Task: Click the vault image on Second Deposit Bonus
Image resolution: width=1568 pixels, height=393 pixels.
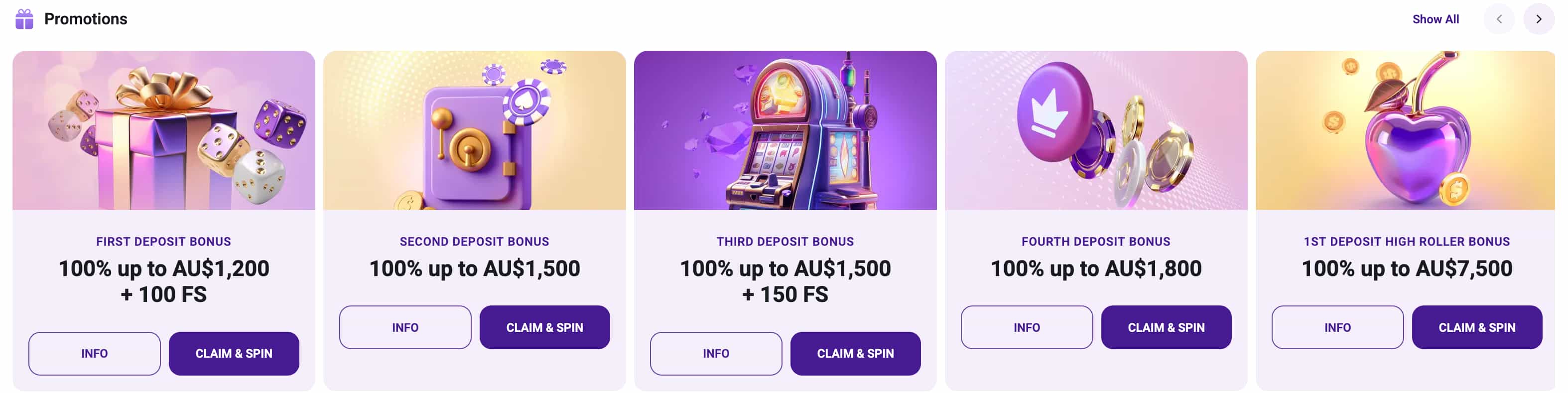Action: tap(474, 131)
